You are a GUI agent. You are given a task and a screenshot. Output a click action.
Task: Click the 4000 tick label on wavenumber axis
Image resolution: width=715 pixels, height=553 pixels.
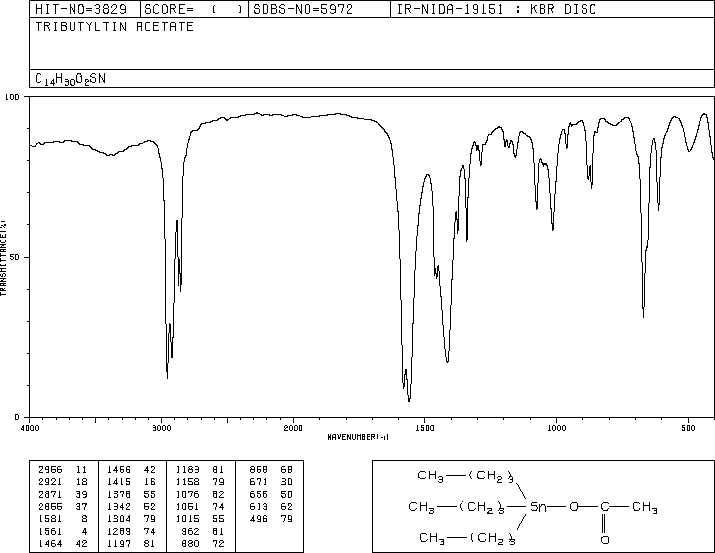point(30,428)
